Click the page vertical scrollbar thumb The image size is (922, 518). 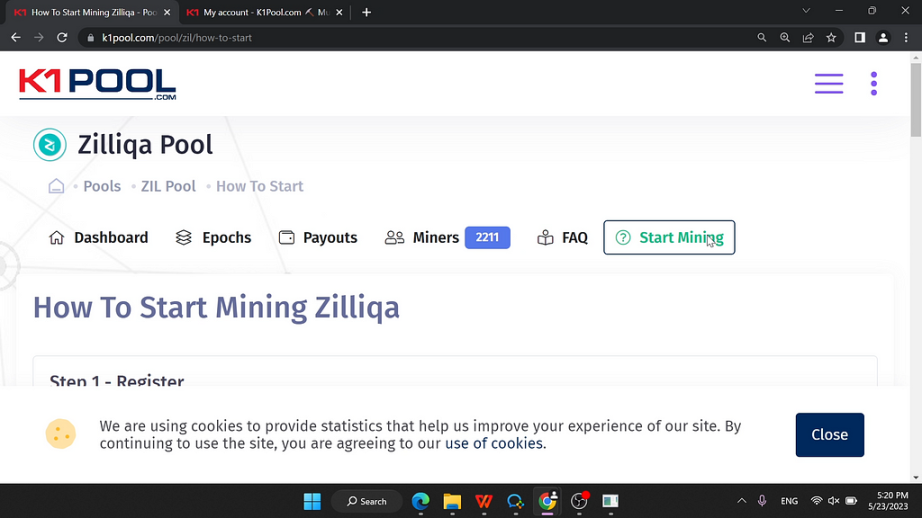916,99
